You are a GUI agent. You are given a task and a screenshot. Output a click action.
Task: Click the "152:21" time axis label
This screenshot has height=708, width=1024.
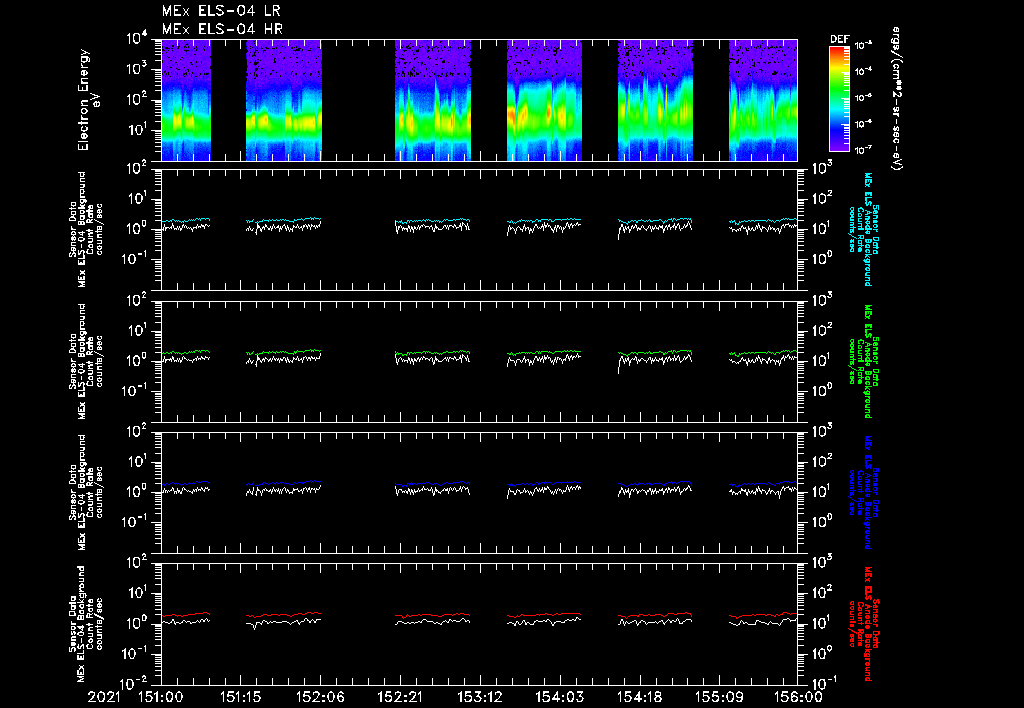[x=400, y=698]
